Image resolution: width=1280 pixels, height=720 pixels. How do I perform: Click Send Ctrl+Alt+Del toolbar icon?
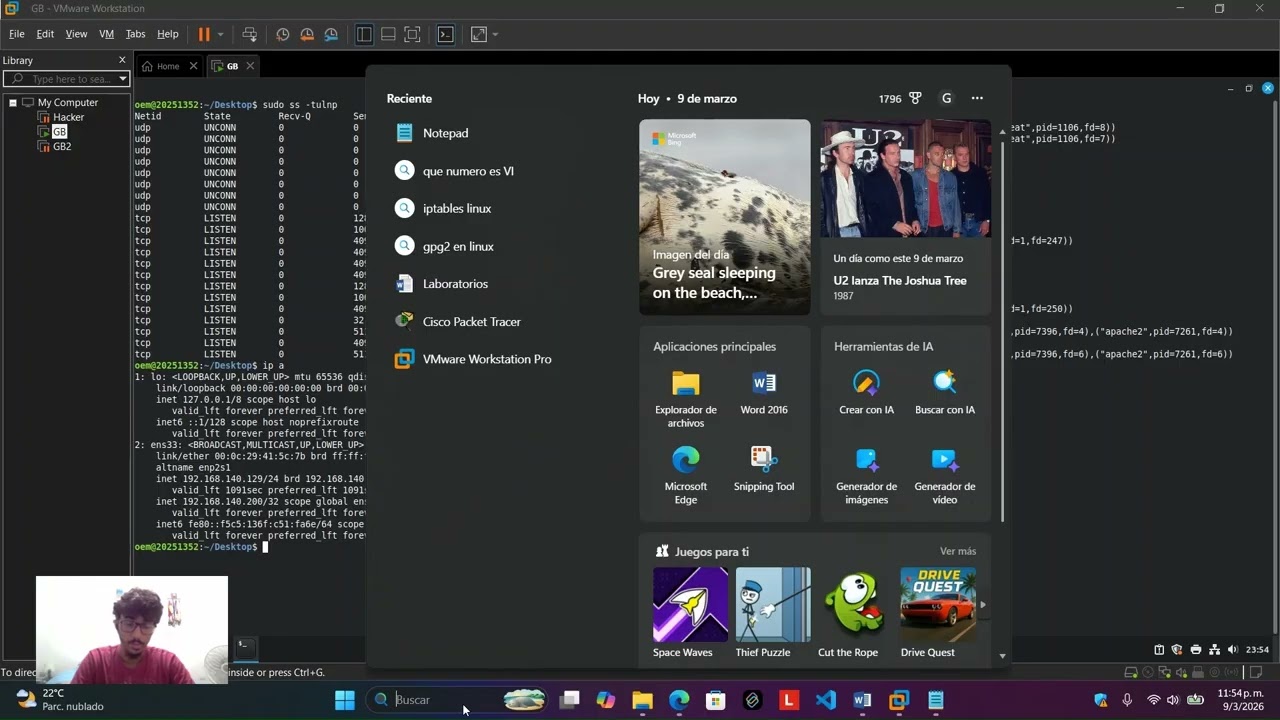point(250,34)
